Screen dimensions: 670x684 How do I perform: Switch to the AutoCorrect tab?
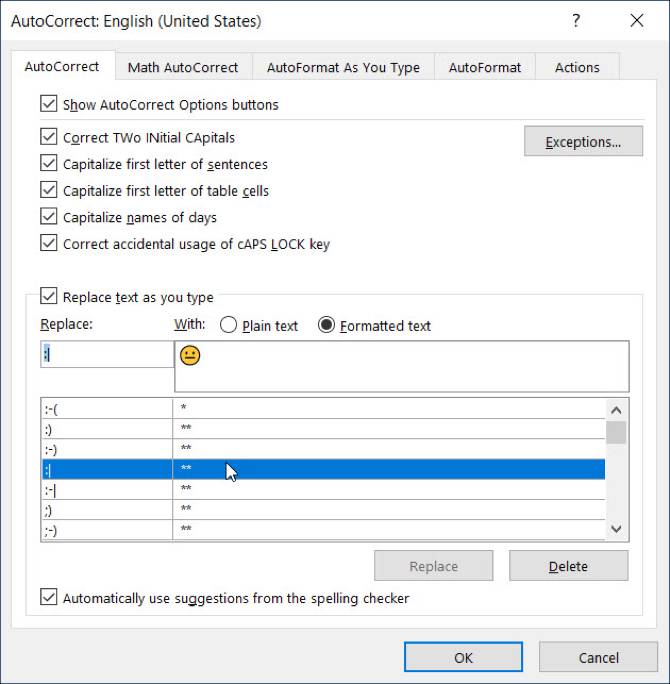[x=62, y=66]
